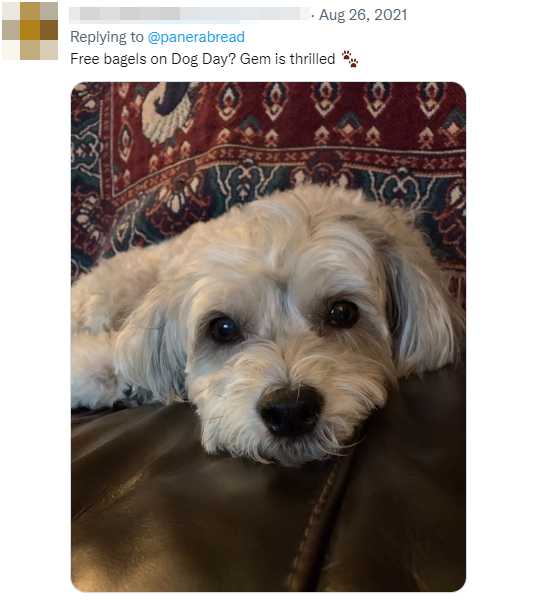Viewport: 555px width, 600px height.
Task: Open the attached dog photo
Action: pyautogui.click(x=268, y=337)
